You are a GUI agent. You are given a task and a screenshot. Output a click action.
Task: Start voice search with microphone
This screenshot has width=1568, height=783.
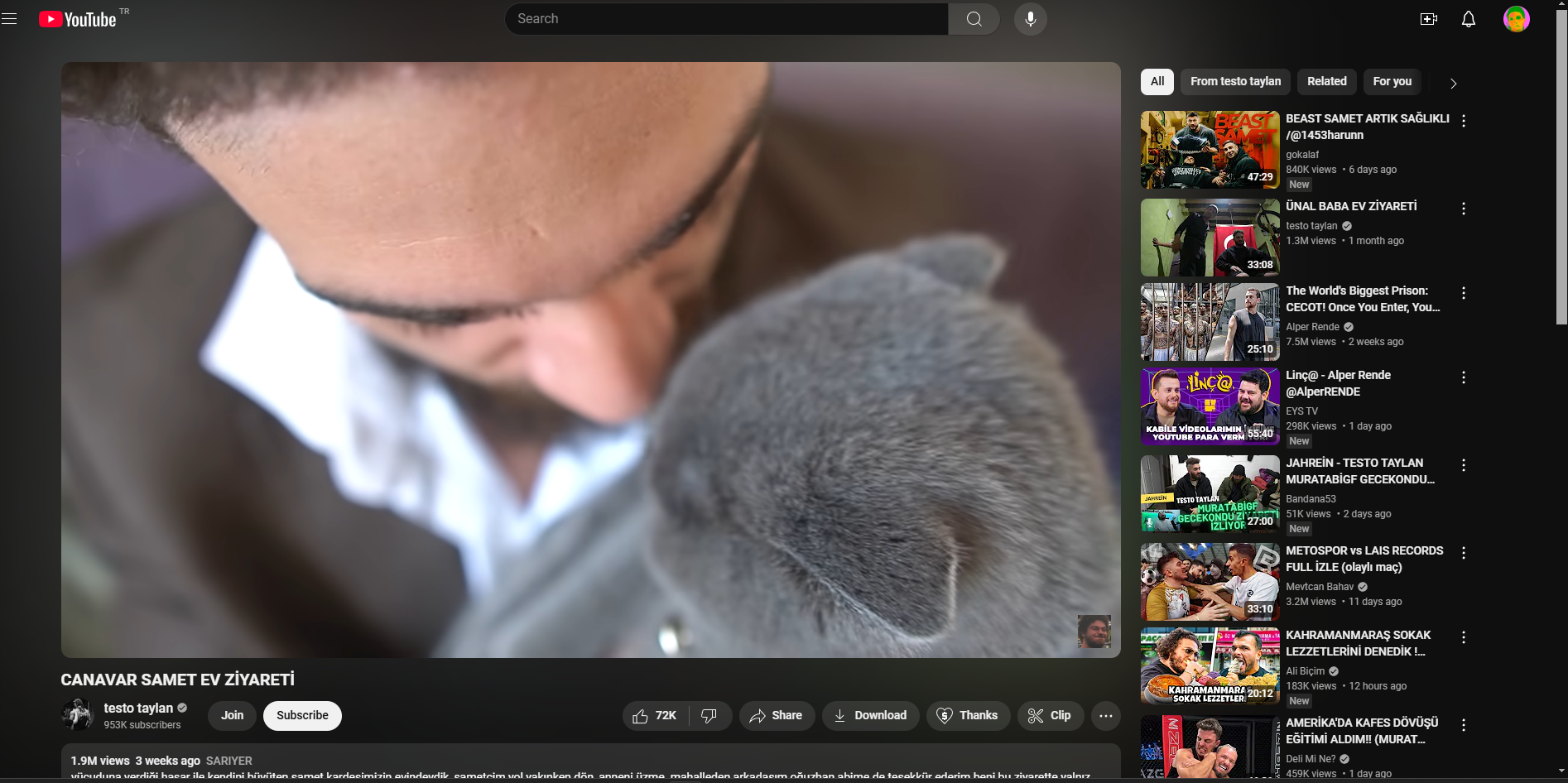pos(1030,19)
